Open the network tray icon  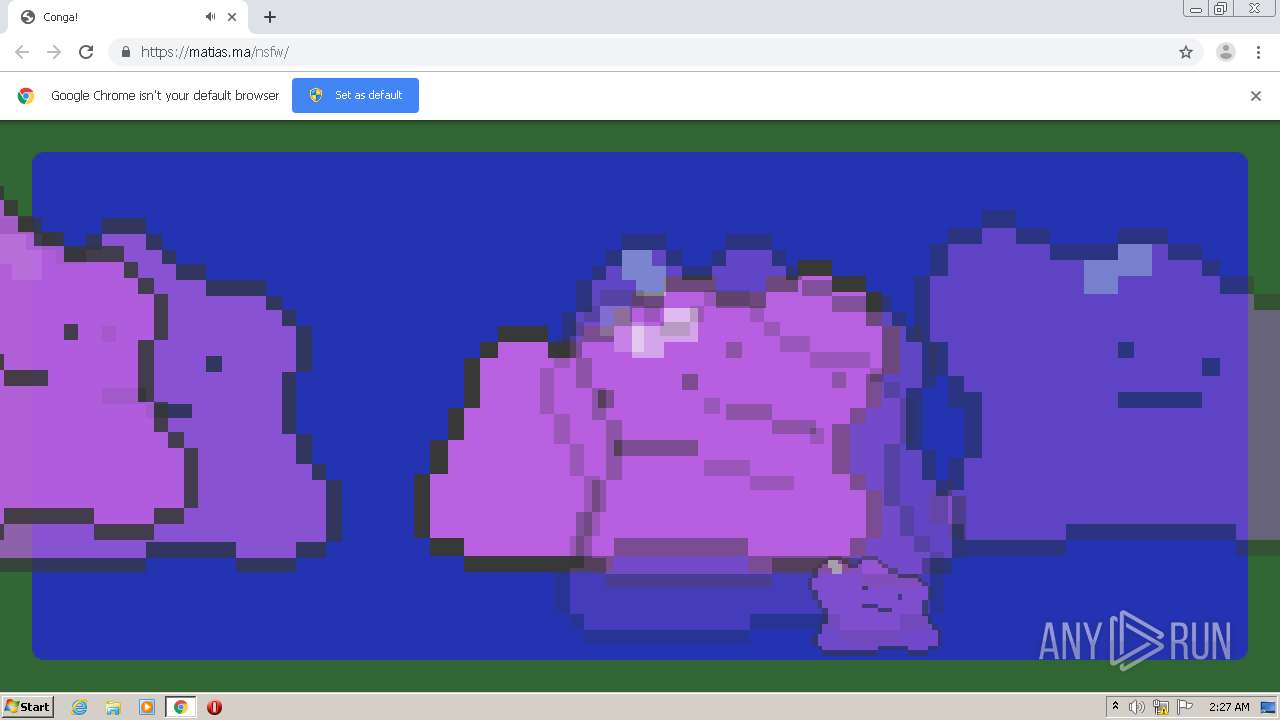coord(1161,707)
